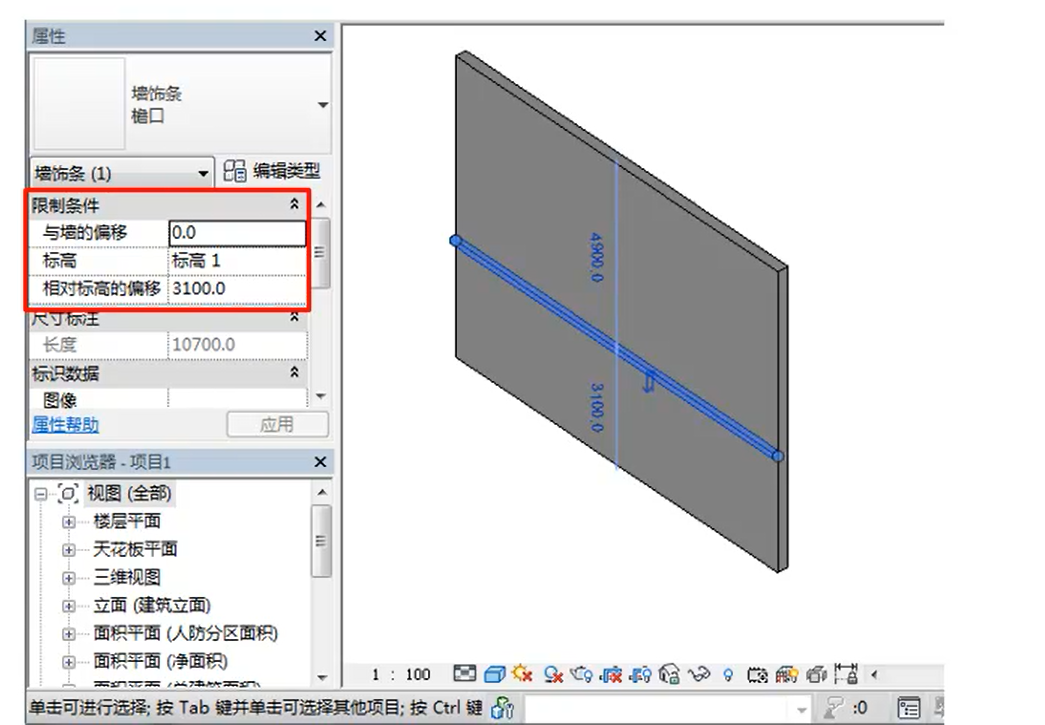Open the 墙饰条 type selector dropdown
Image resolution: width=1045 pixels, height=725 pixels.
click(322, 105)
